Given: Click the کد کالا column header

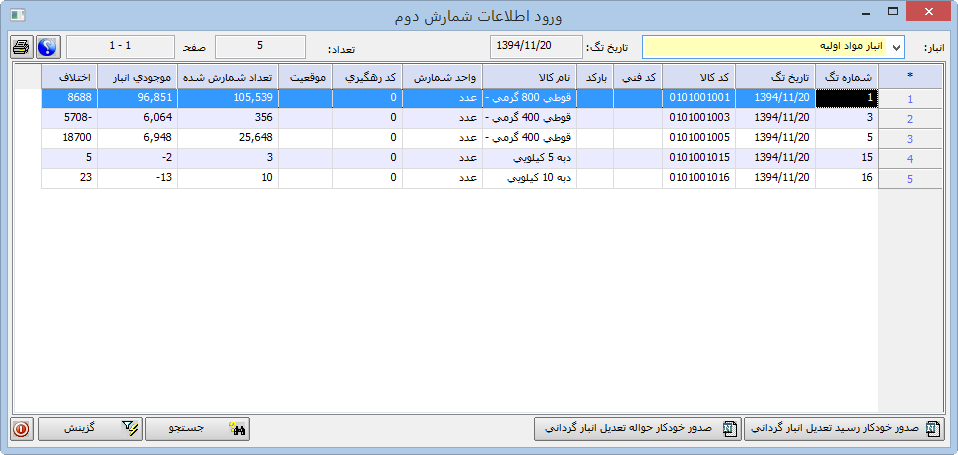Looking at the screenshot, I should [x=698, y=76].
